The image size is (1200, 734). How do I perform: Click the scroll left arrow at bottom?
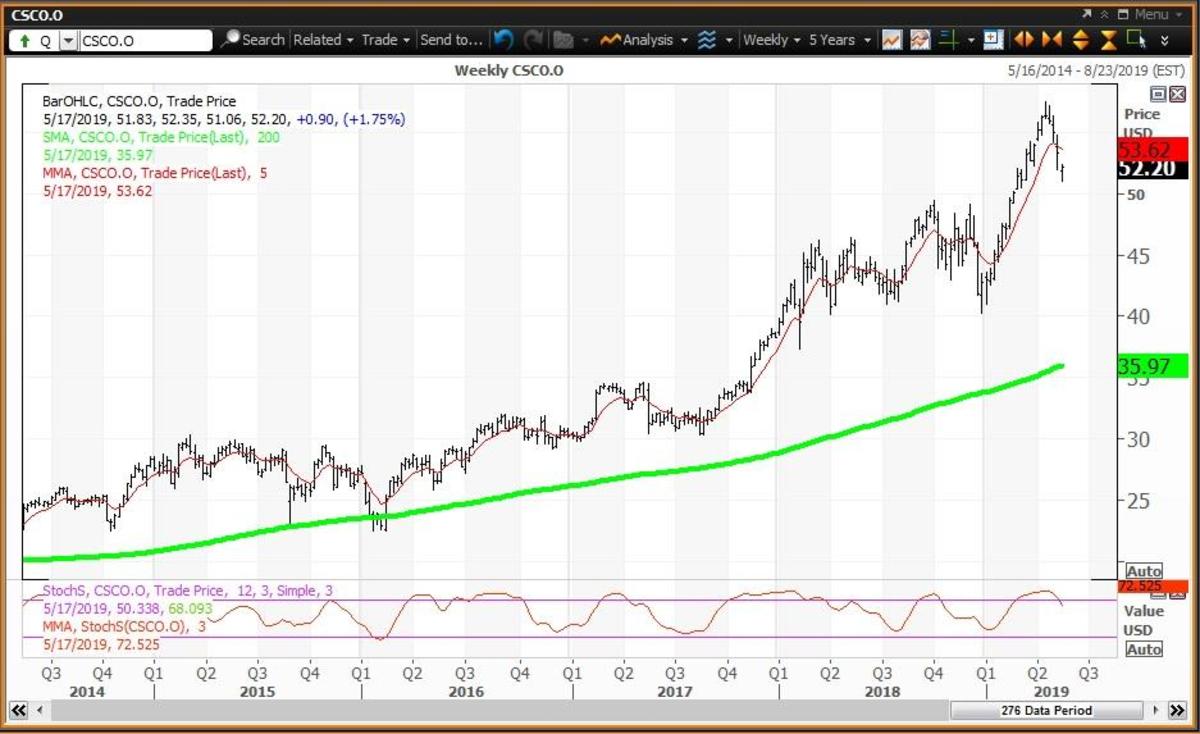[39, 710]
